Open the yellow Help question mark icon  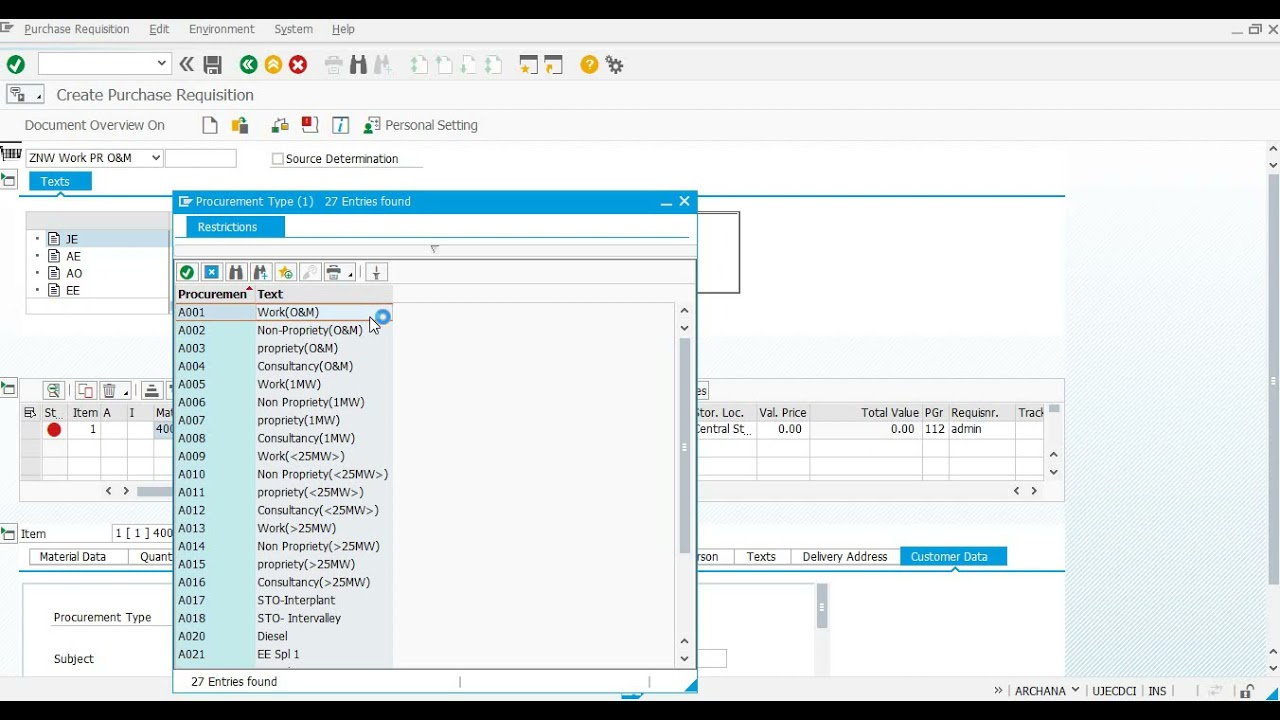[x=589, y=65]
